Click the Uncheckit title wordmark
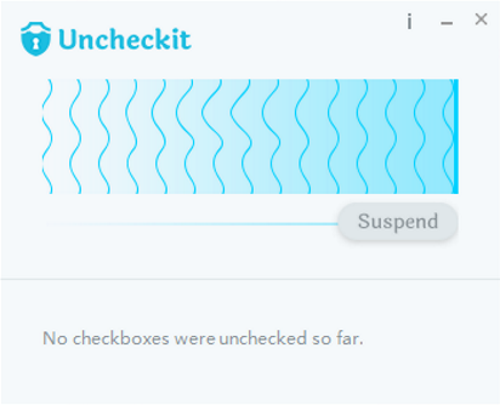500x405 pixels. (125, 40)
